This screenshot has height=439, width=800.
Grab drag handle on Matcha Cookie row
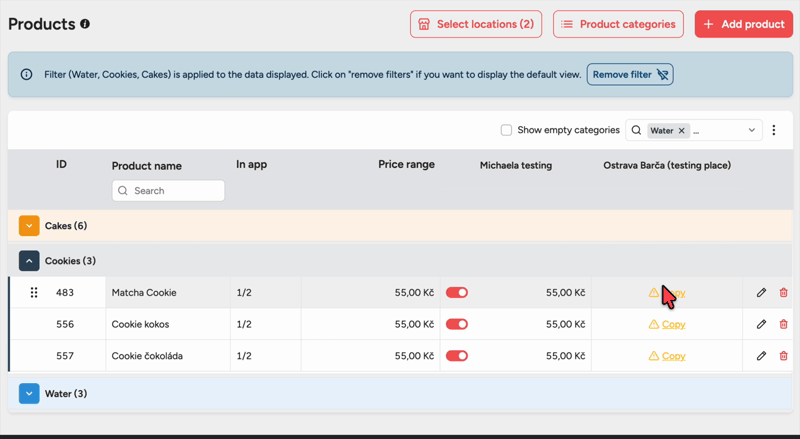tap(34, 292)
